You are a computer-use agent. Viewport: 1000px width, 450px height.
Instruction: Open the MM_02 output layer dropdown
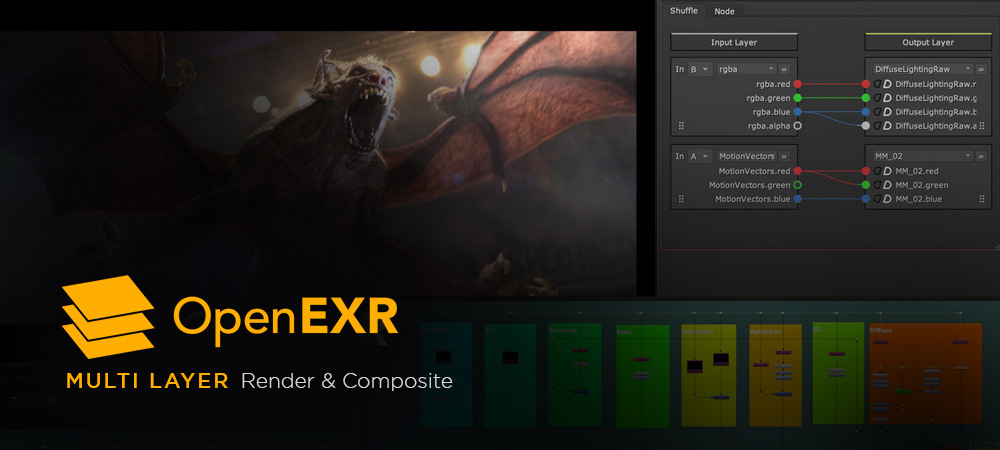tap(923, 156)
